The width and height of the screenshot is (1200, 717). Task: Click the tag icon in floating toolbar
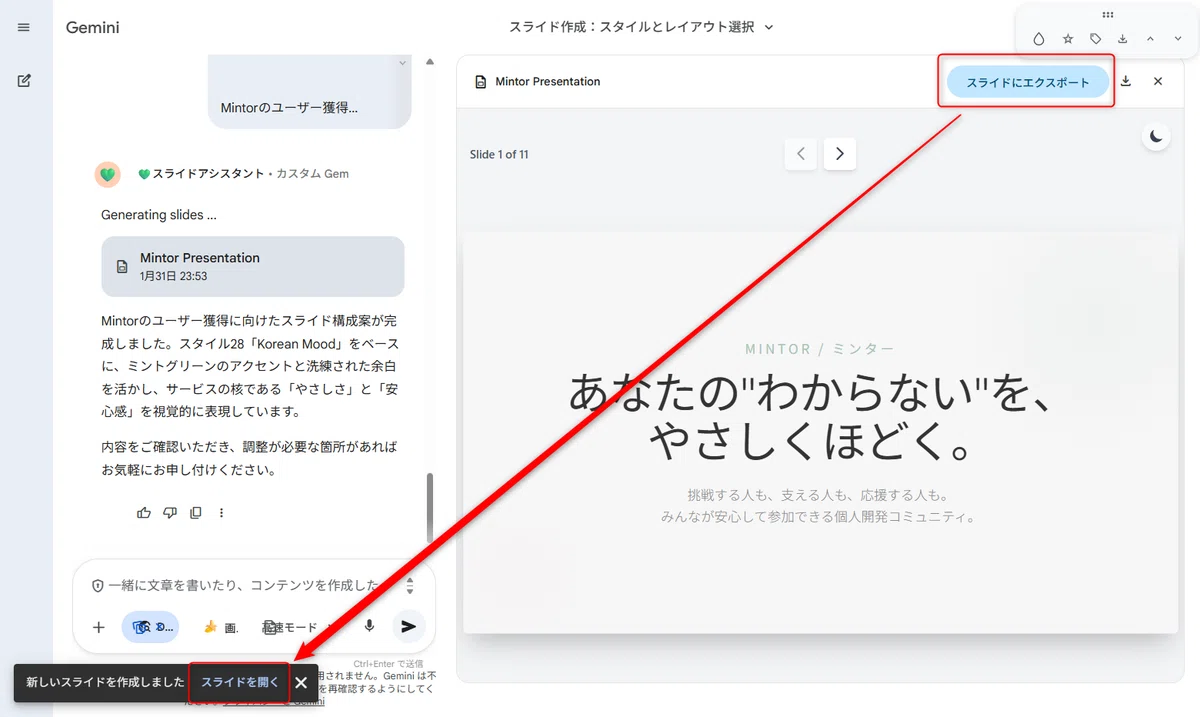pyautogui.click(x=1095, y=39)
